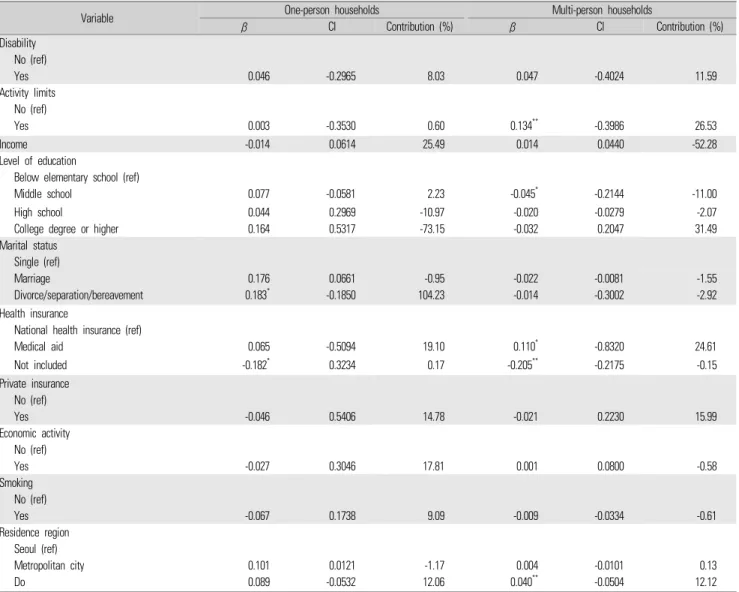This screenshot has height=592, width=739.
Task: Click Metropolitan city beta value 0.101
Action: pos(259,566)
